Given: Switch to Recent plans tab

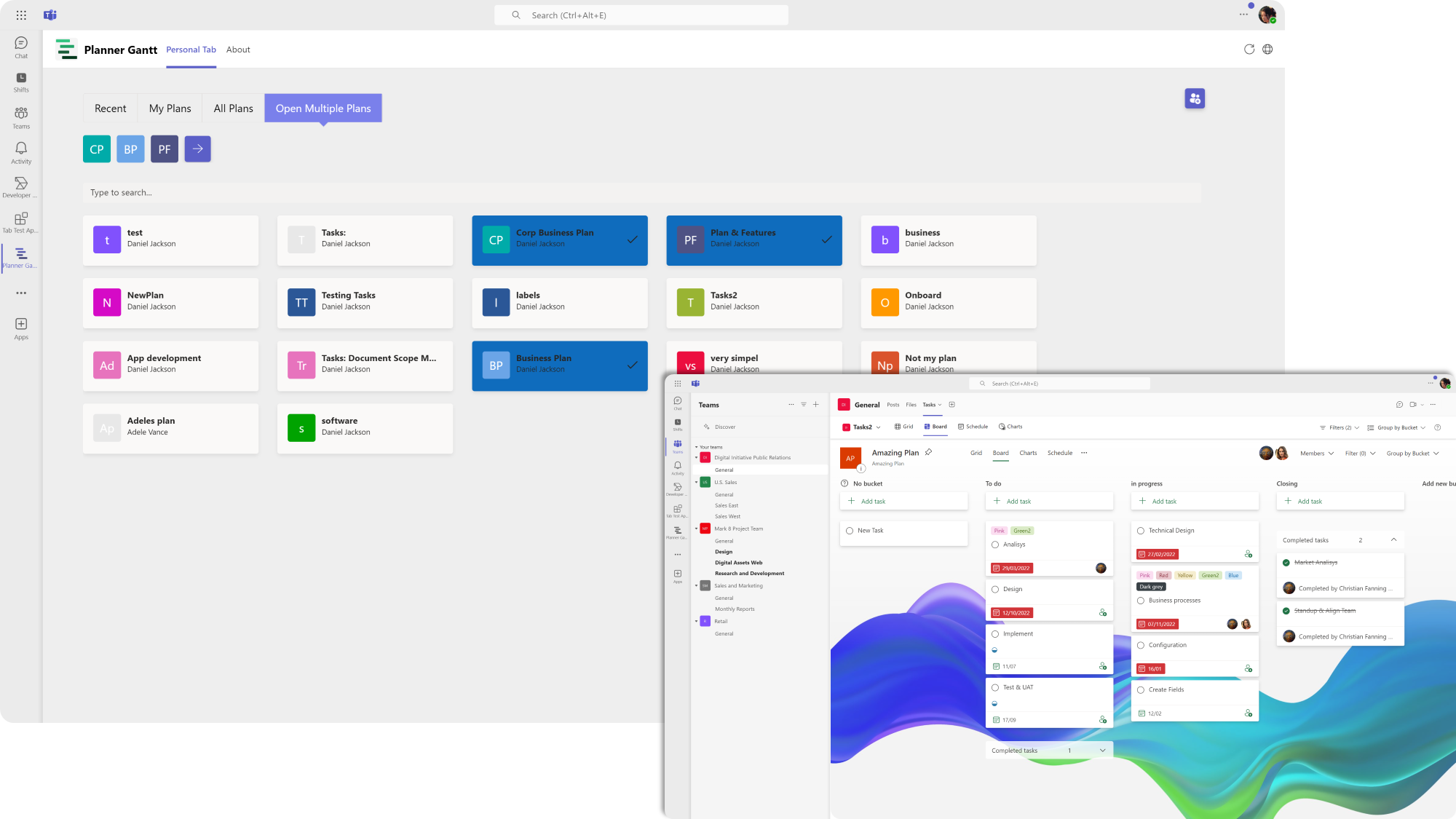Looking at the screenshot, I should [x=111, y=108].
